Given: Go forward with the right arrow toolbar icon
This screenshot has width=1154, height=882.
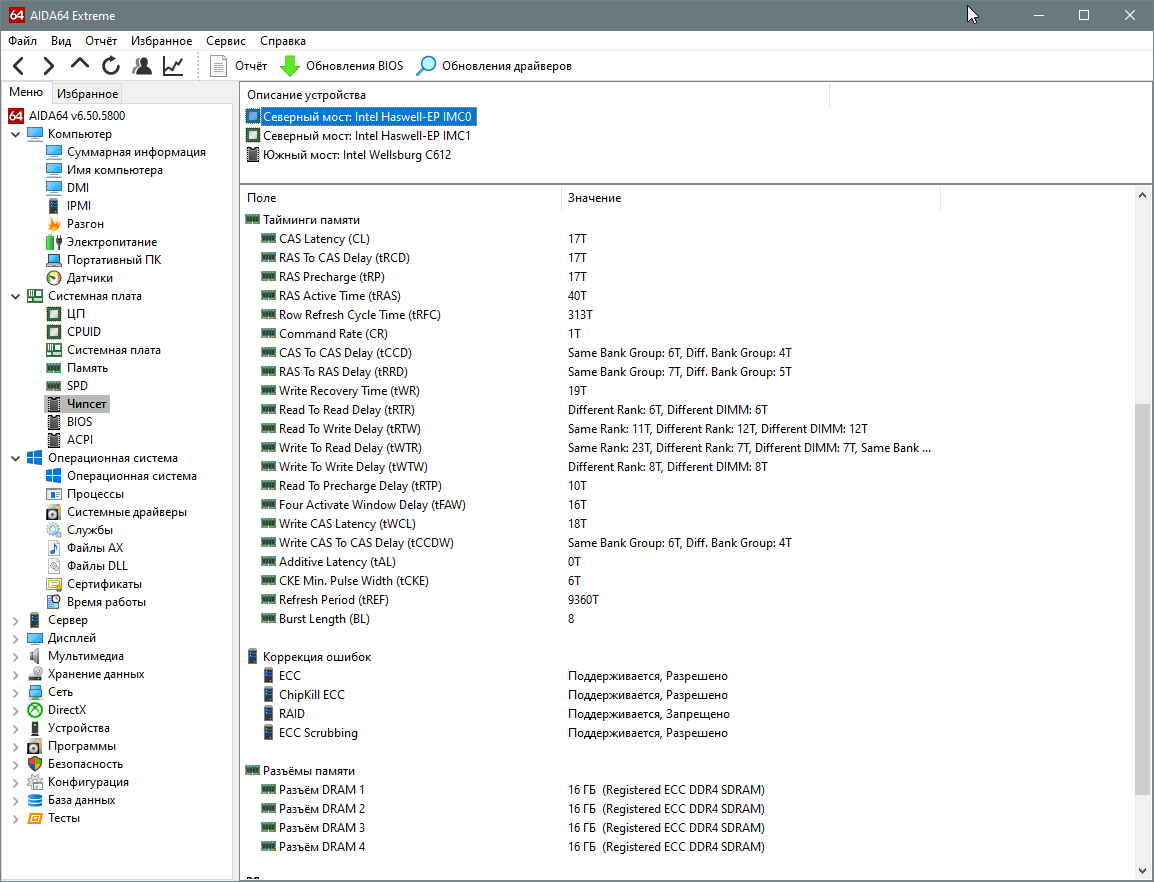Looking at the screenshot, I should click(x=49, y=66).
